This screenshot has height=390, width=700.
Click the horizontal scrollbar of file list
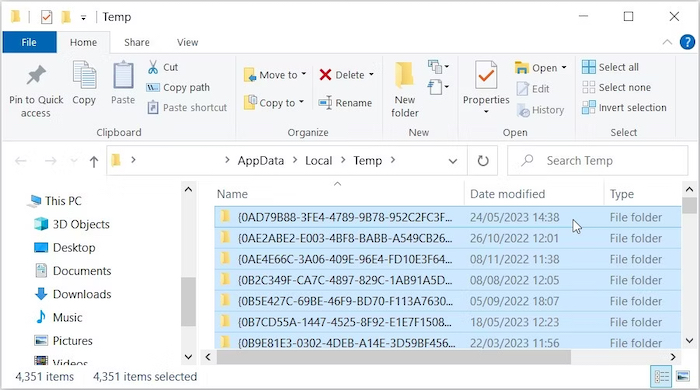[394, 357]
